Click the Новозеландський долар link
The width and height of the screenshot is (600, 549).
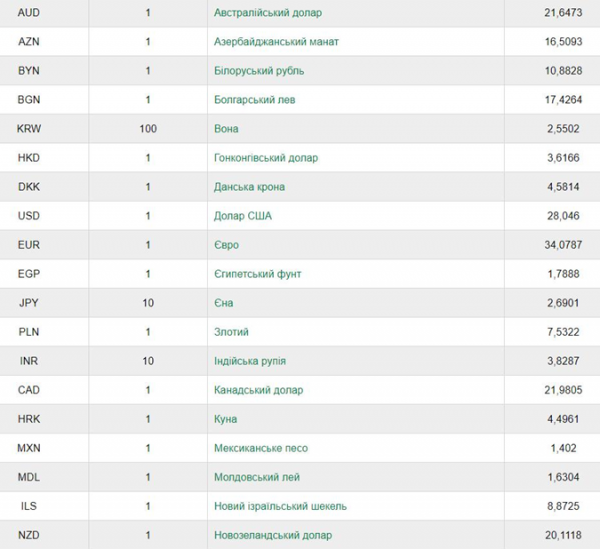pos(273,535)
